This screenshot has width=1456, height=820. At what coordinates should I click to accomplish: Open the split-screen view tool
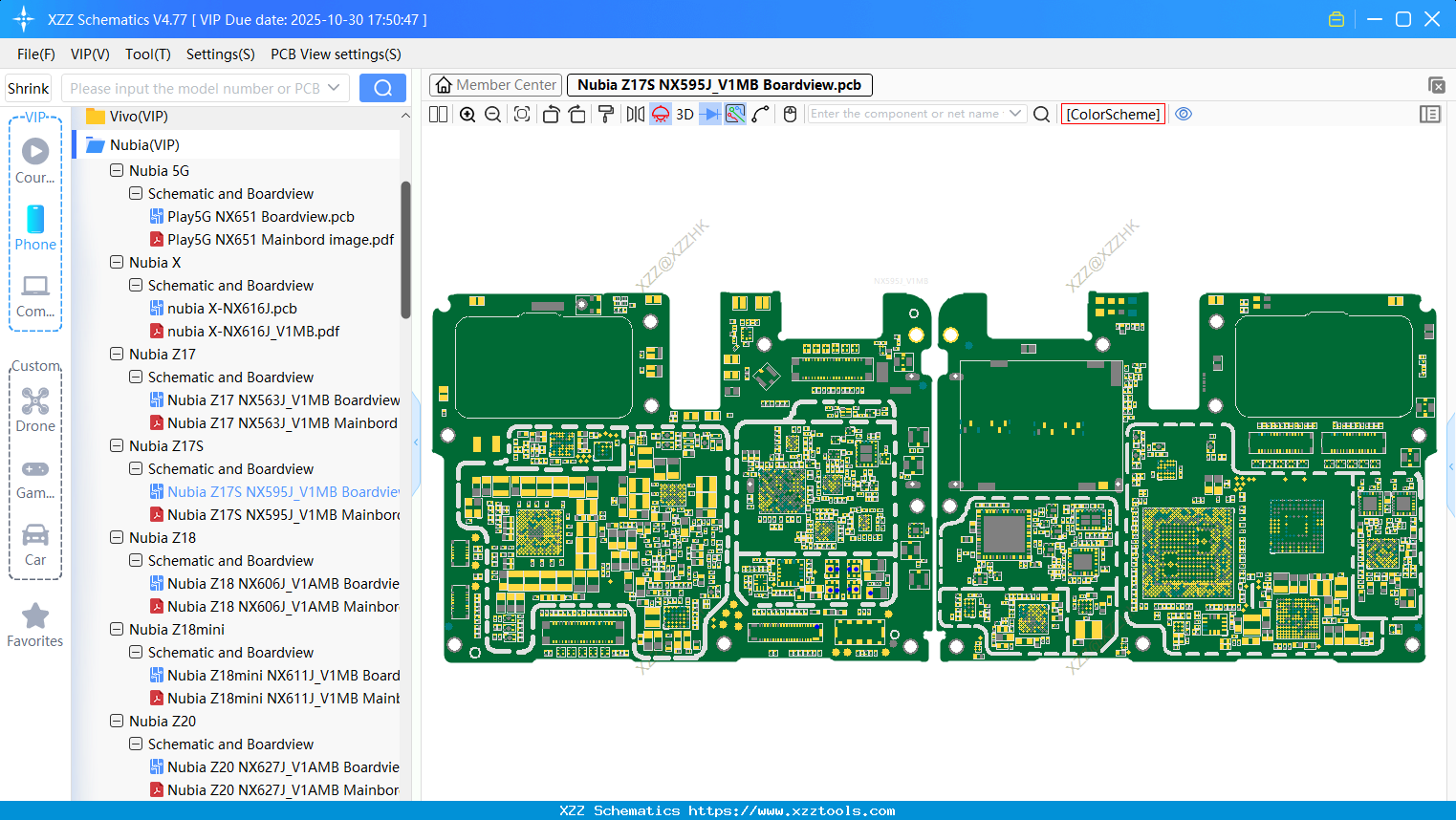point(437,114)
